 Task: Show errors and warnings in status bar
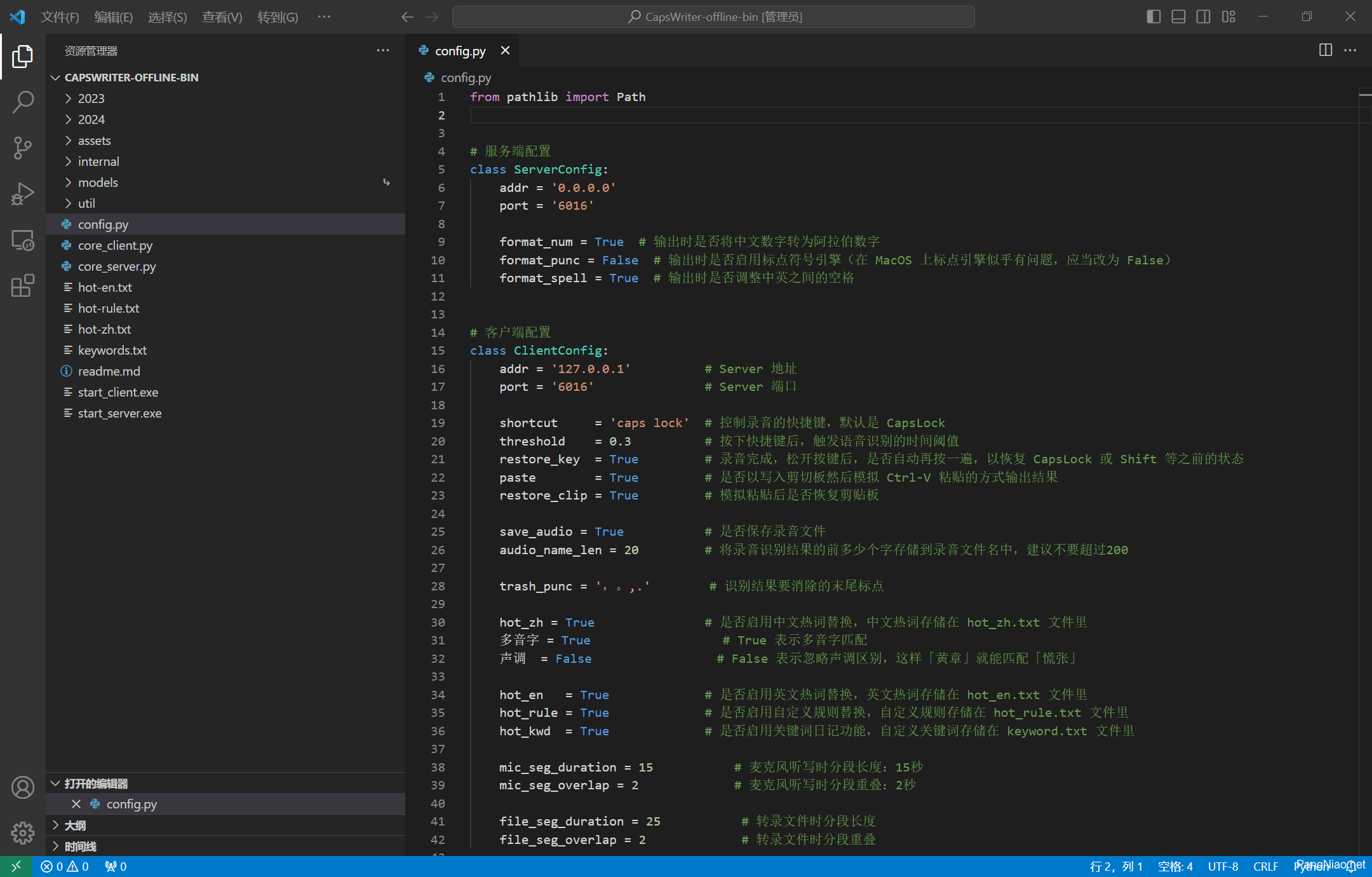(65, 866)
